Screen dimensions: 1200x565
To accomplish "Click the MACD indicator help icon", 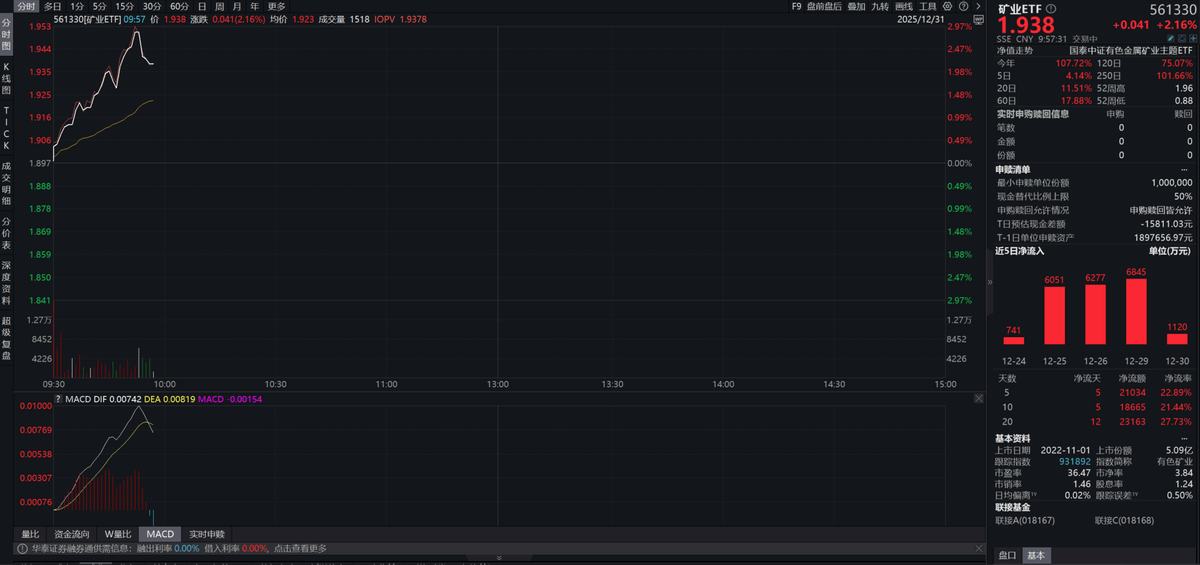I will (59, 399).
